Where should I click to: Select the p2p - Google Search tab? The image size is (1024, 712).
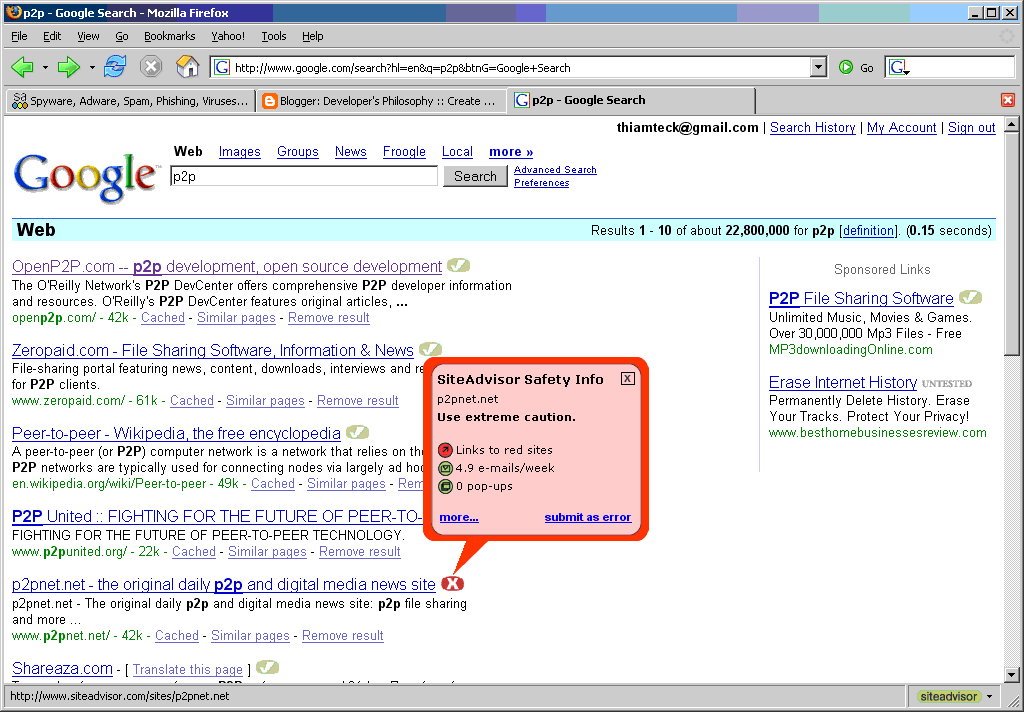(631, 100)
